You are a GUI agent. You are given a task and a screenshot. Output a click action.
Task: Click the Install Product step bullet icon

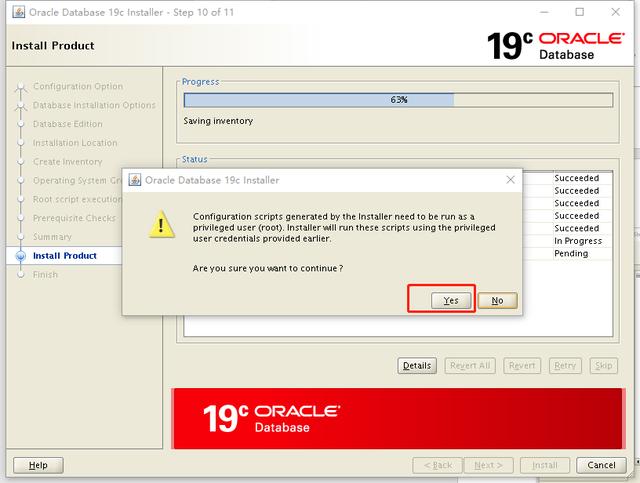point(20,256)
